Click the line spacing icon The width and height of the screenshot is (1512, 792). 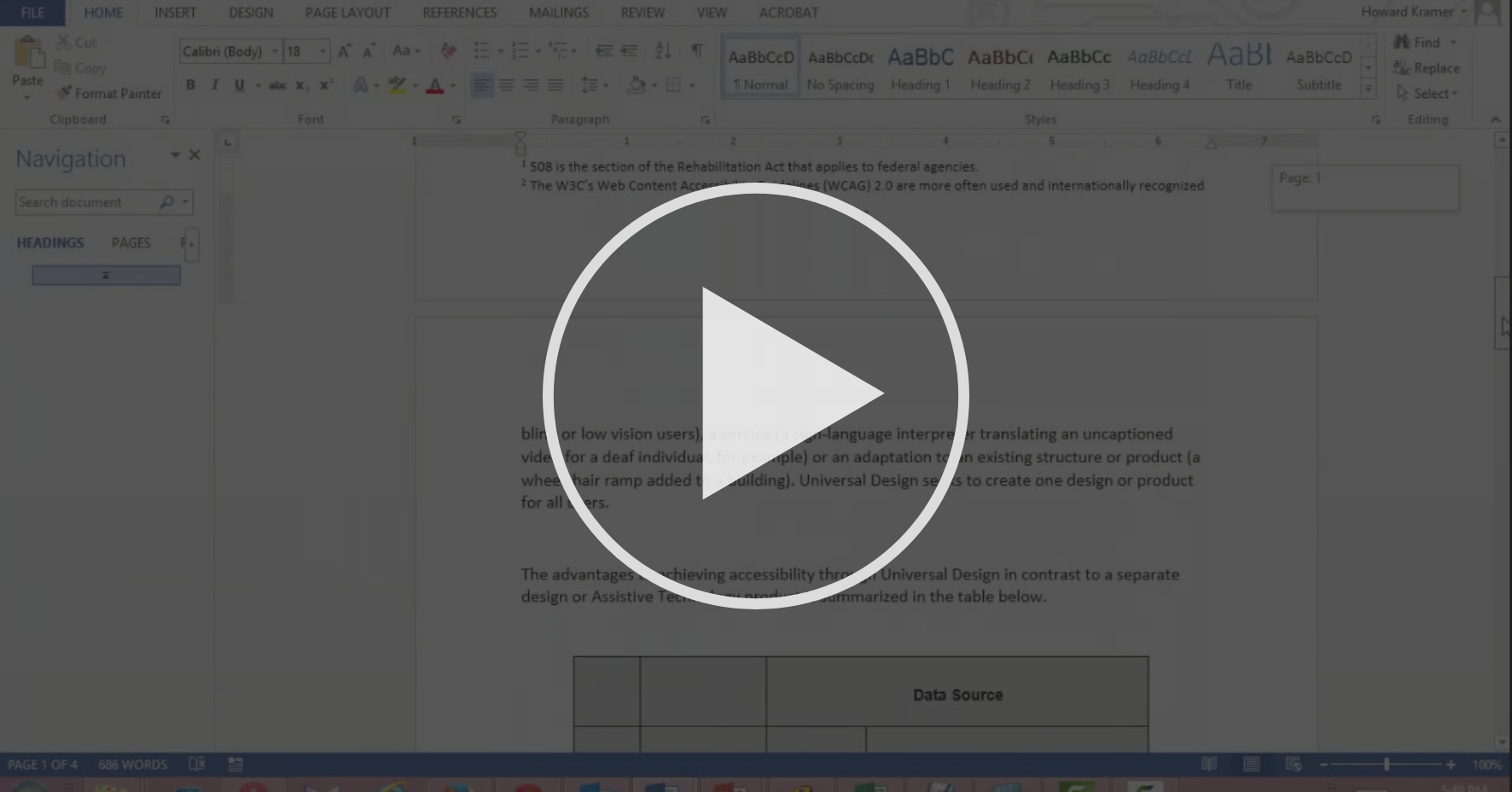pos(590,84)
